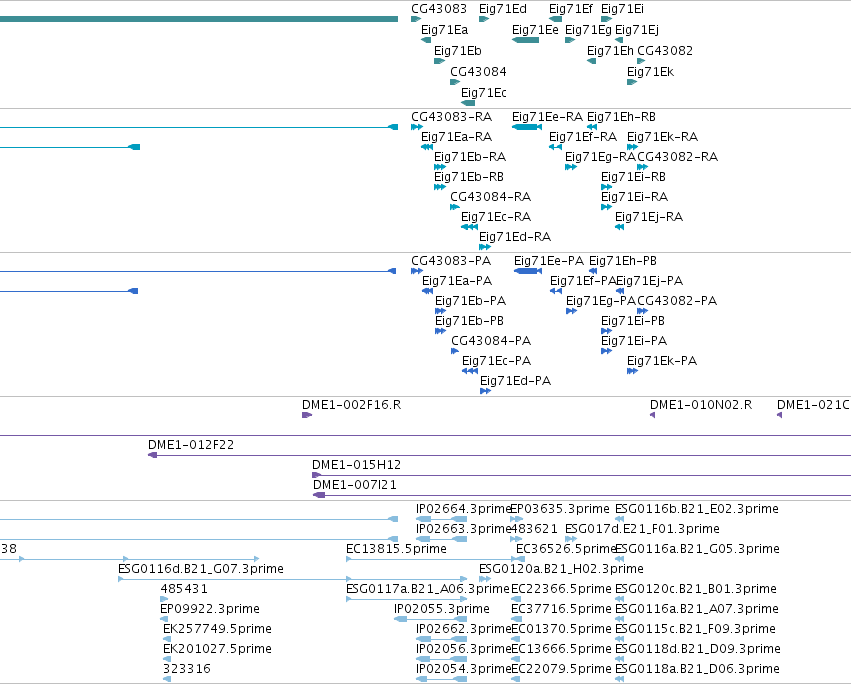Select BAC clone DME1-007I21
The image size is (851, 684).
point(354,486)
